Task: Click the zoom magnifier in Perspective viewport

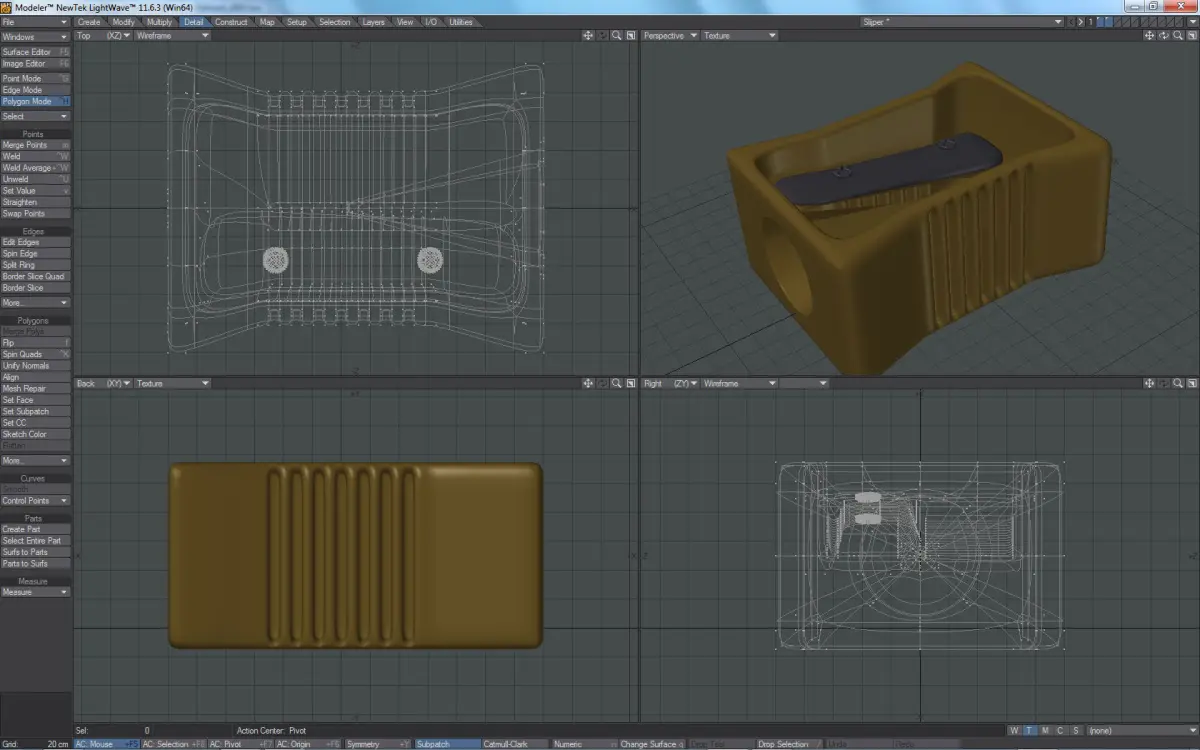Action: click(1177, 36)
